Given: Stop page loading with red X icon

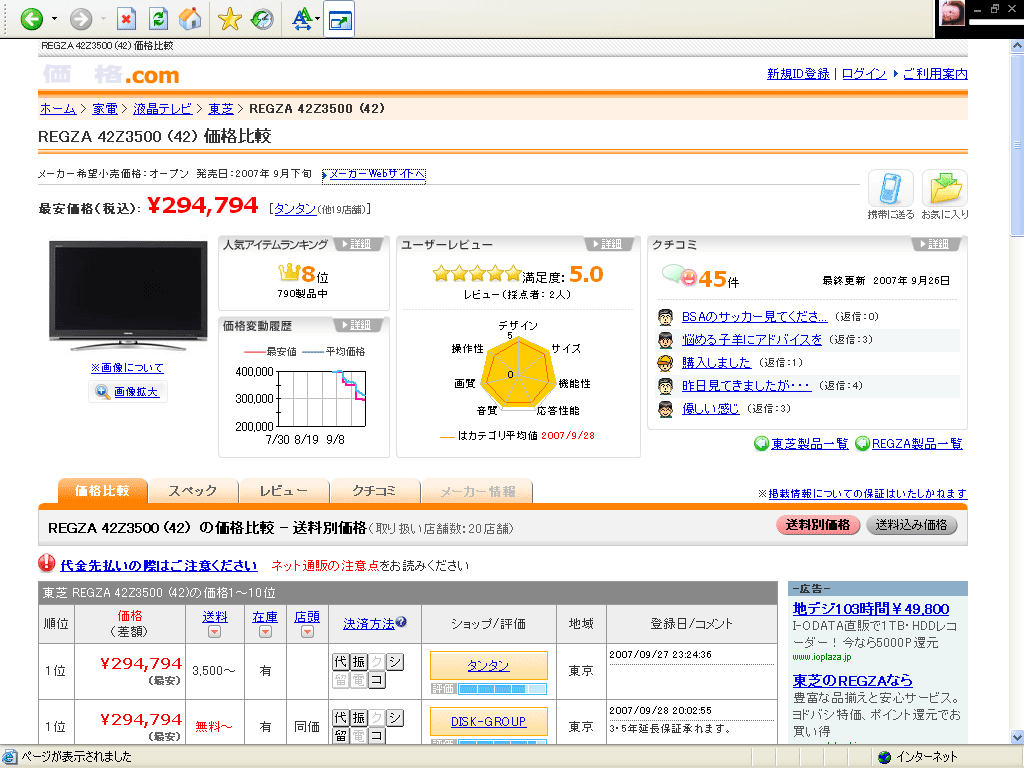Looking at the screenshot, I should (x=126, y=19).
